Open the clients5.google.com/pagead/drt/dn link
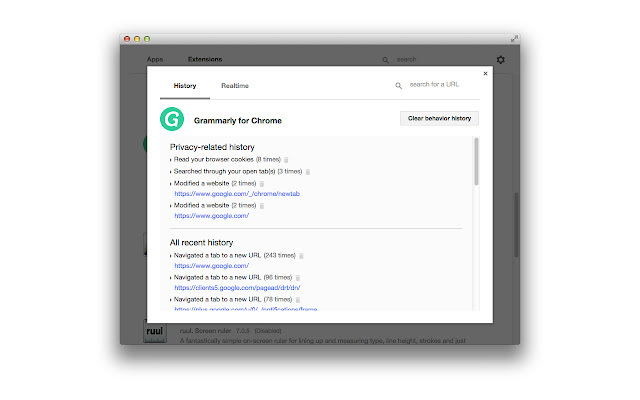 [x=237, y=288]
